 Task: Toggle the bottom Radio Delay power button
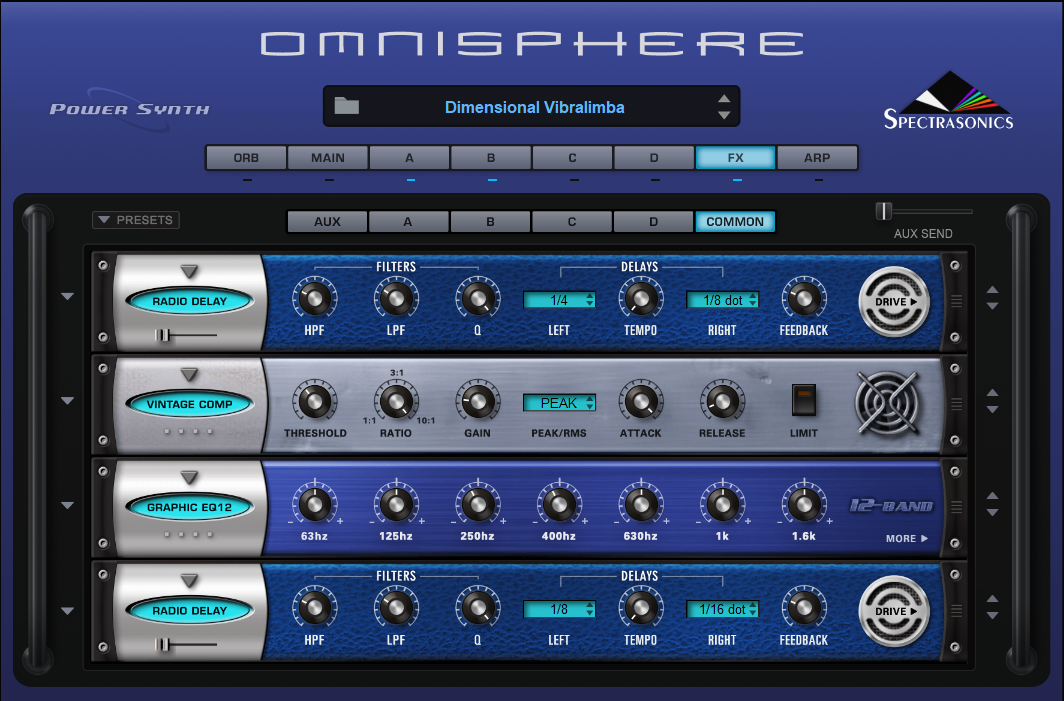pyautogui.click(x=189, y=610)
